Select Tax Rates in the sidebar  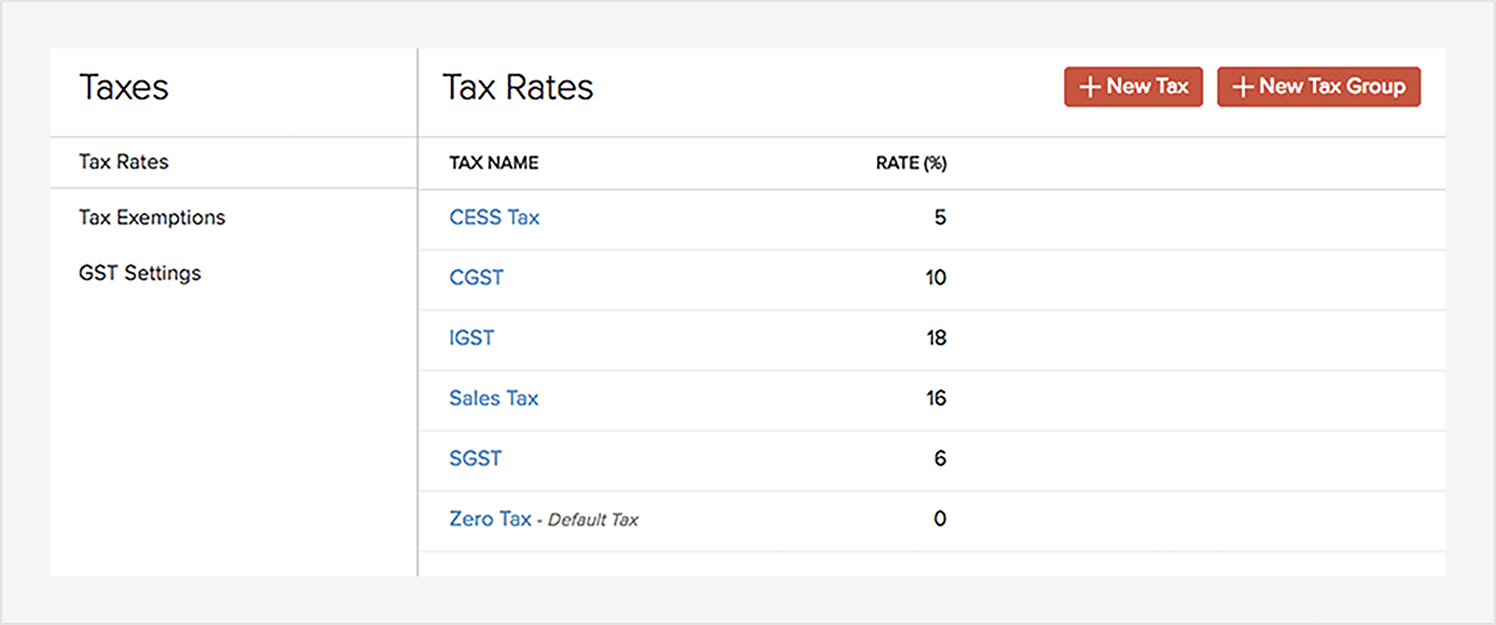pos(124,162)
